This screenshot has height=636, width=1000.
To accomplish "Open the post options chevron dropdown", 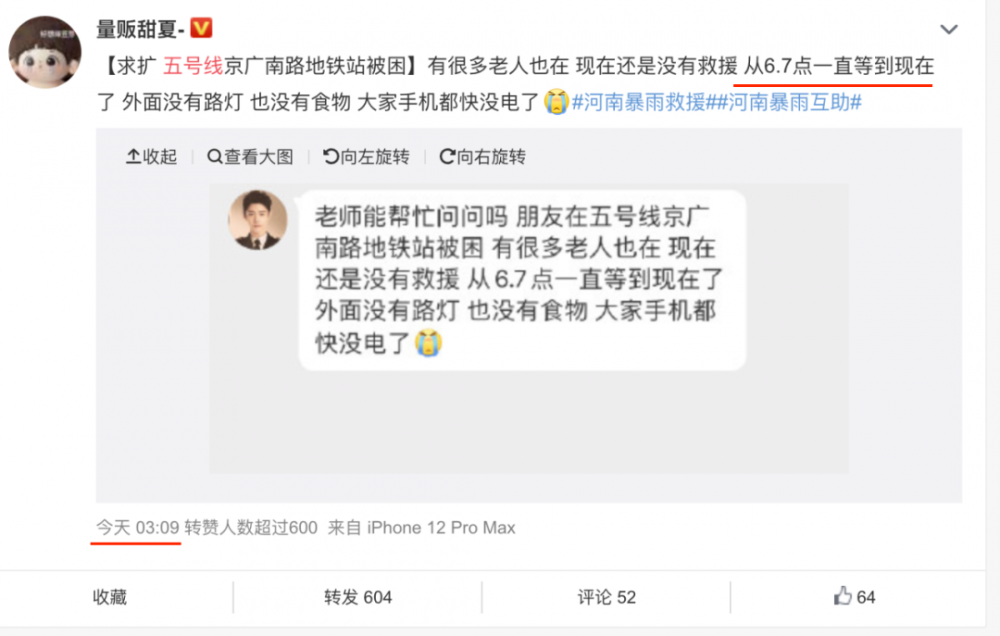I will pos(949,29).
